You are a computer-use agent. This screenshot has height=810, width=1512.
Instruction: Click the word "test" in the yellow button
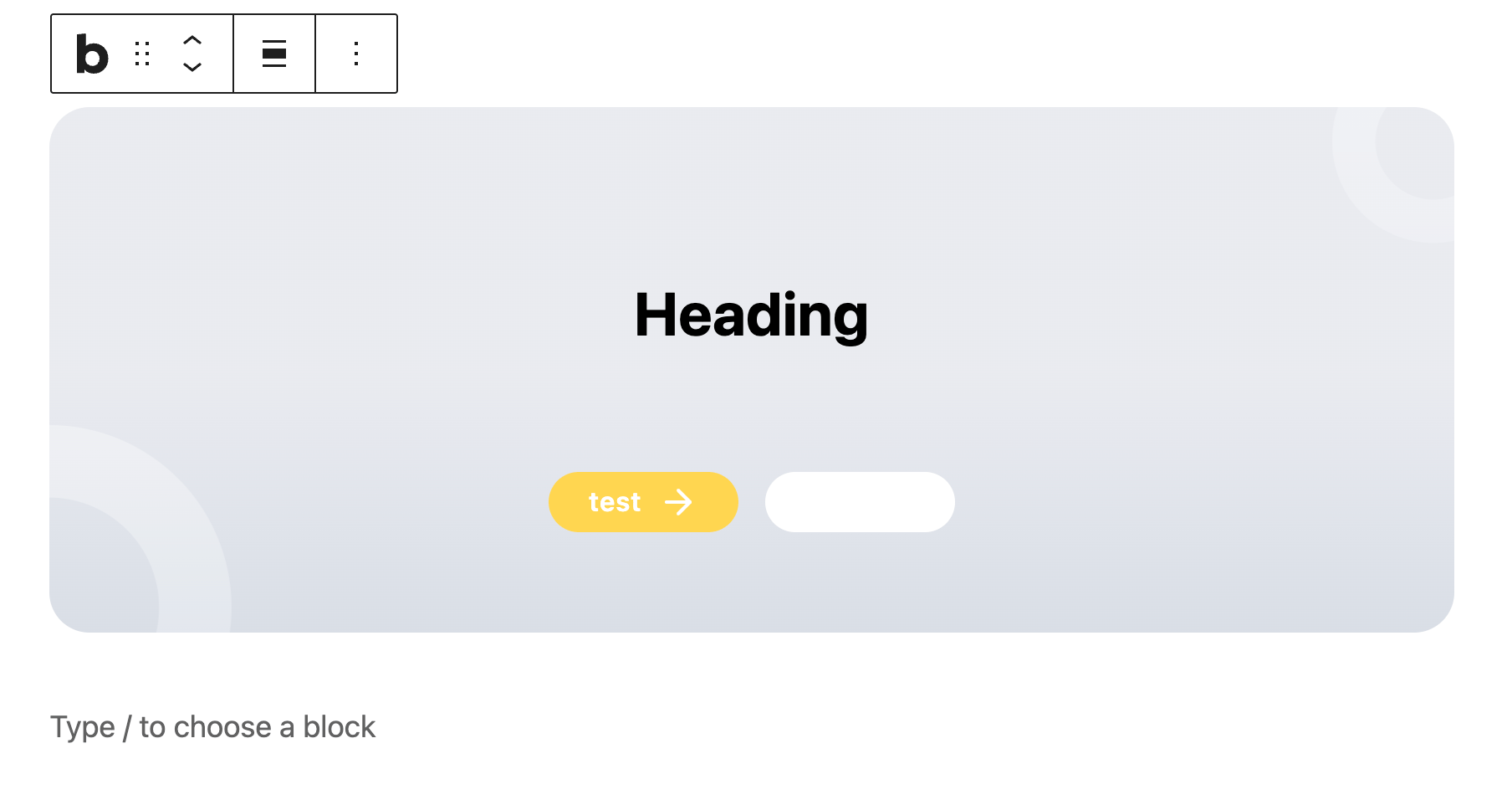coord(615,502)
